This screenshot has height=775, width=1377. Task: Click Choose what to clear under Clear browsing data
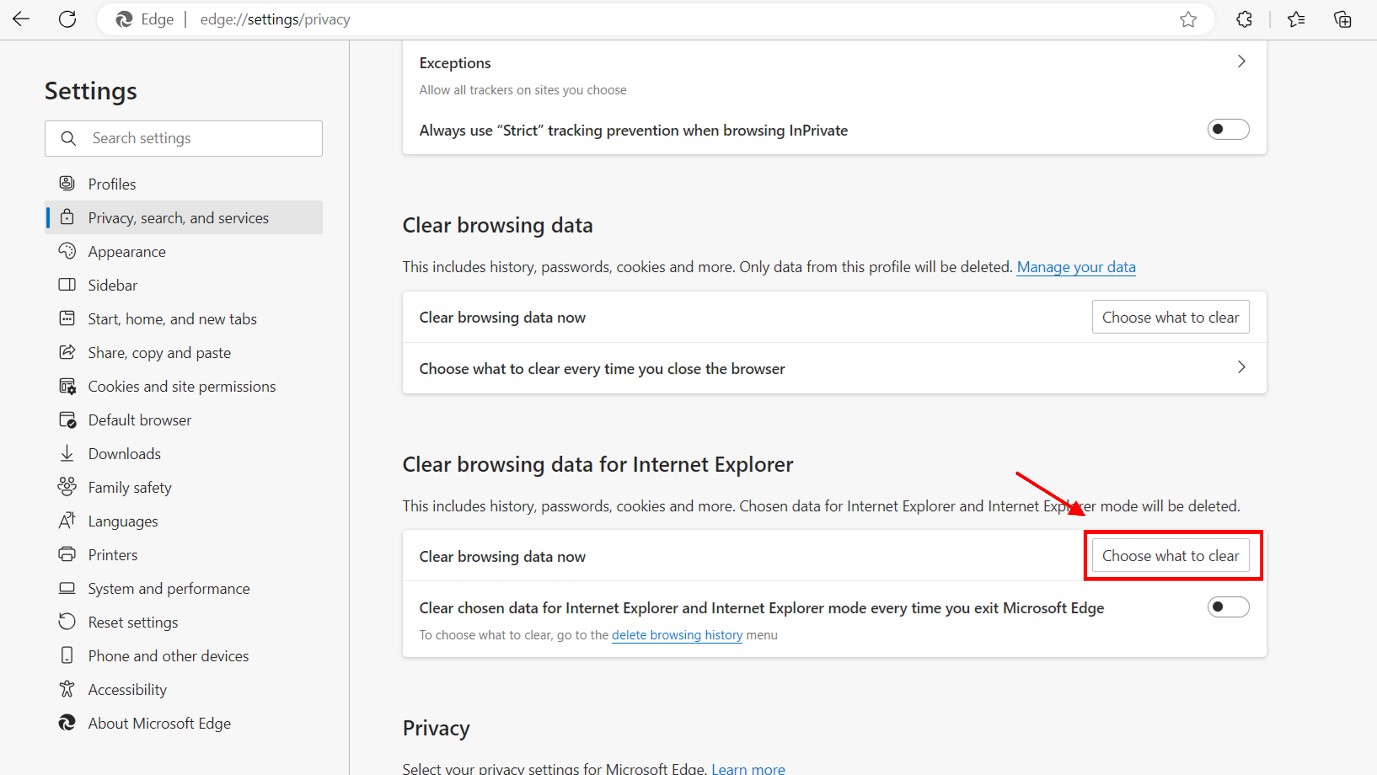1170,317
